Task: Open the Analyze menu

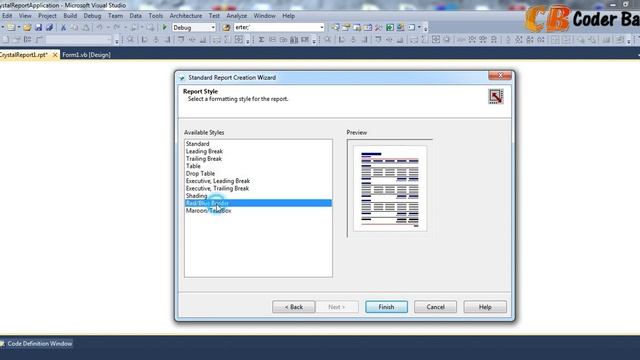Action: [x=237, y=16]
